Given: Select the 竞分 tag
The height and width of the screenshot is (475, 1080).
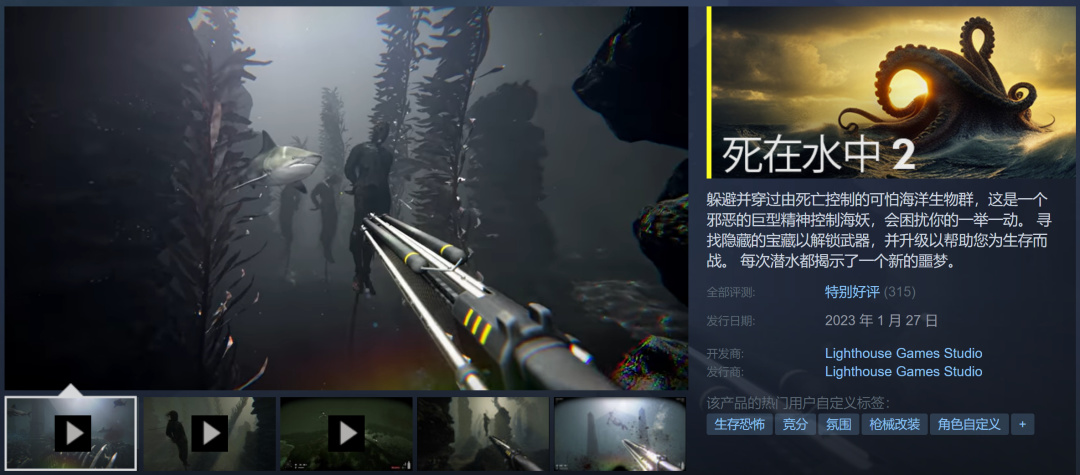Looking at the screenshot, I should (x=795, y=424).
